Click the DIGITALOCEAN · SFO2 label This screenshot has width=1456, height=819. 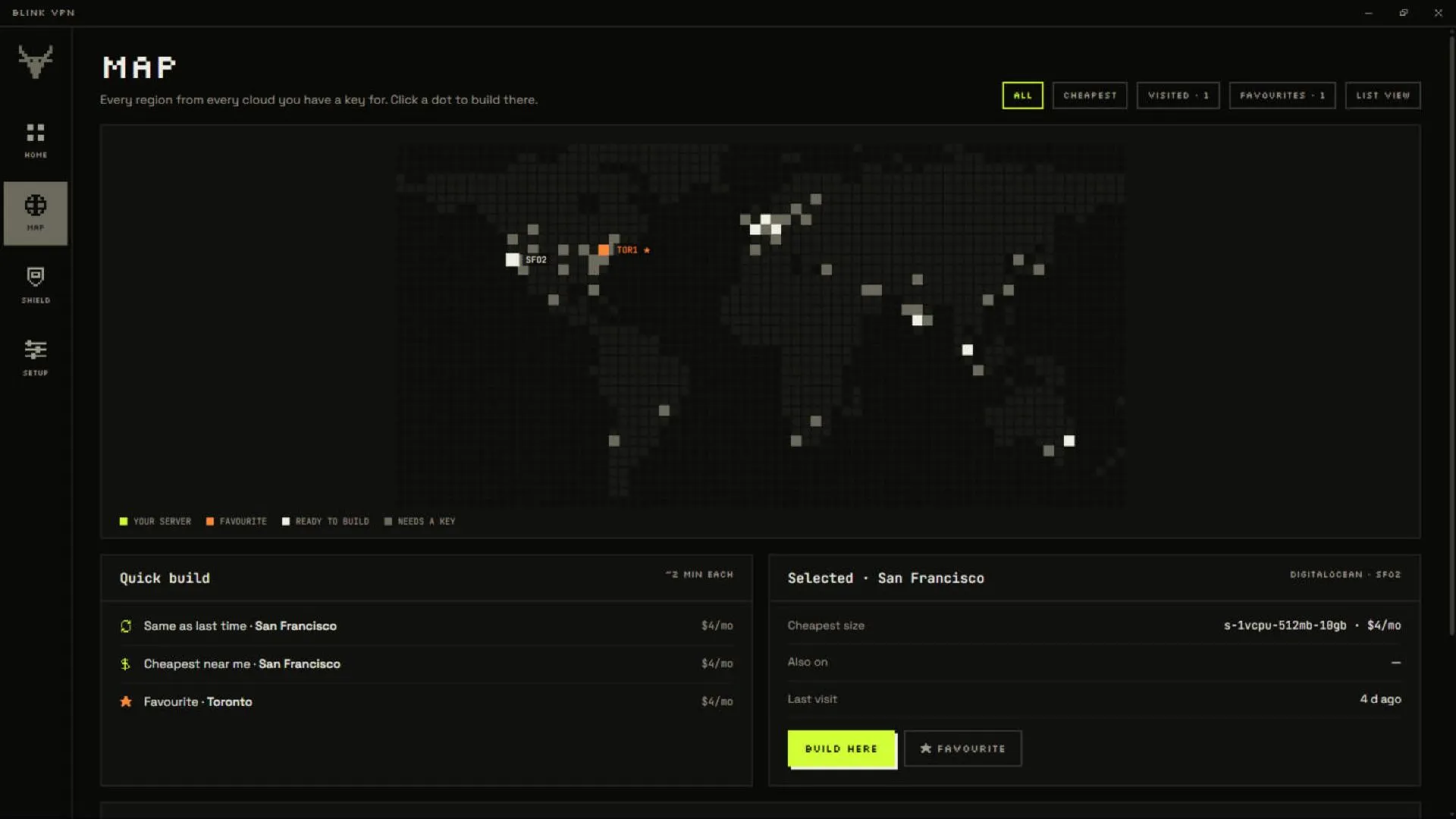tap(1345, 575)
